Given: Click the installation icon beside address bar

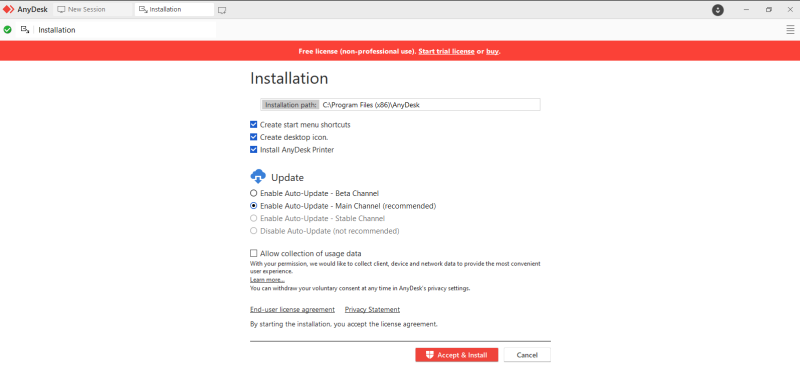Looking at the screenshot, I should (x=24, y=30).
